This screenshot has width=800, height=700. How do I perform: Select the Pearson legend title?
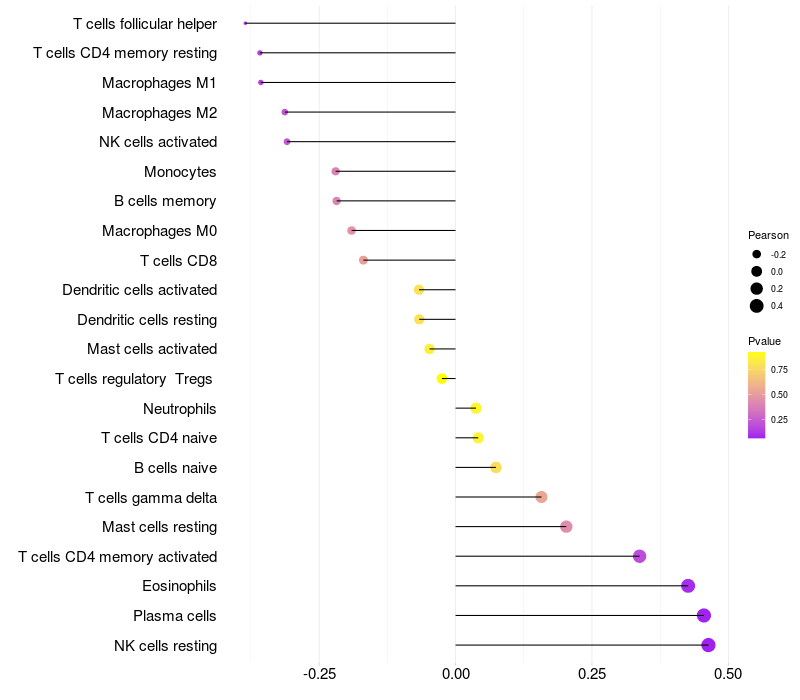[768, 235]
